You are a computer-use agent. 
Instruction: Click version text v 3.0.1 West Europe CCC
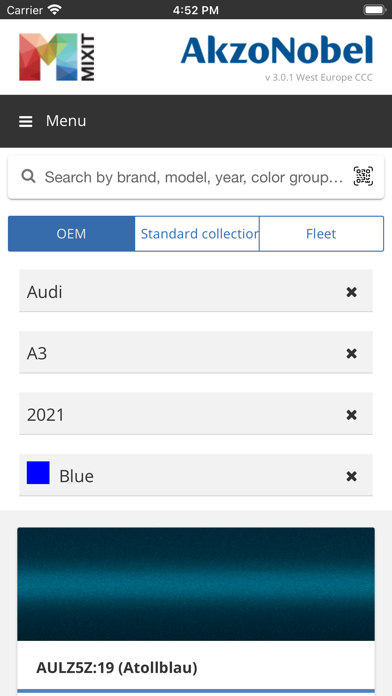[x=319, y=78]
